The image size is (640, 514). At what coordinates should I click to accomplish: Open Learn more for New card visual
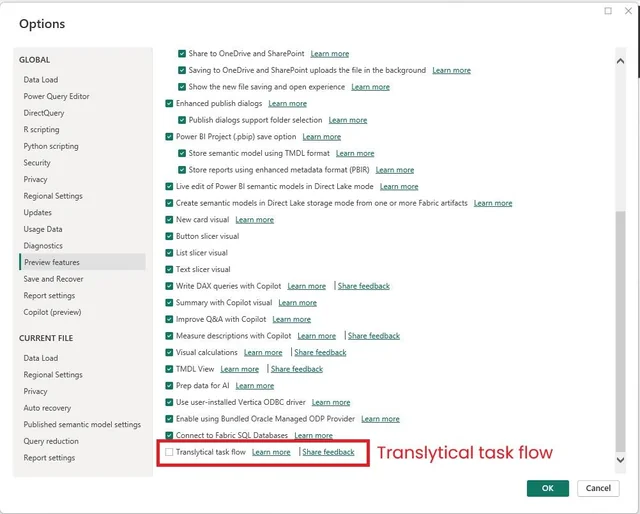click(x=255, y=220)
